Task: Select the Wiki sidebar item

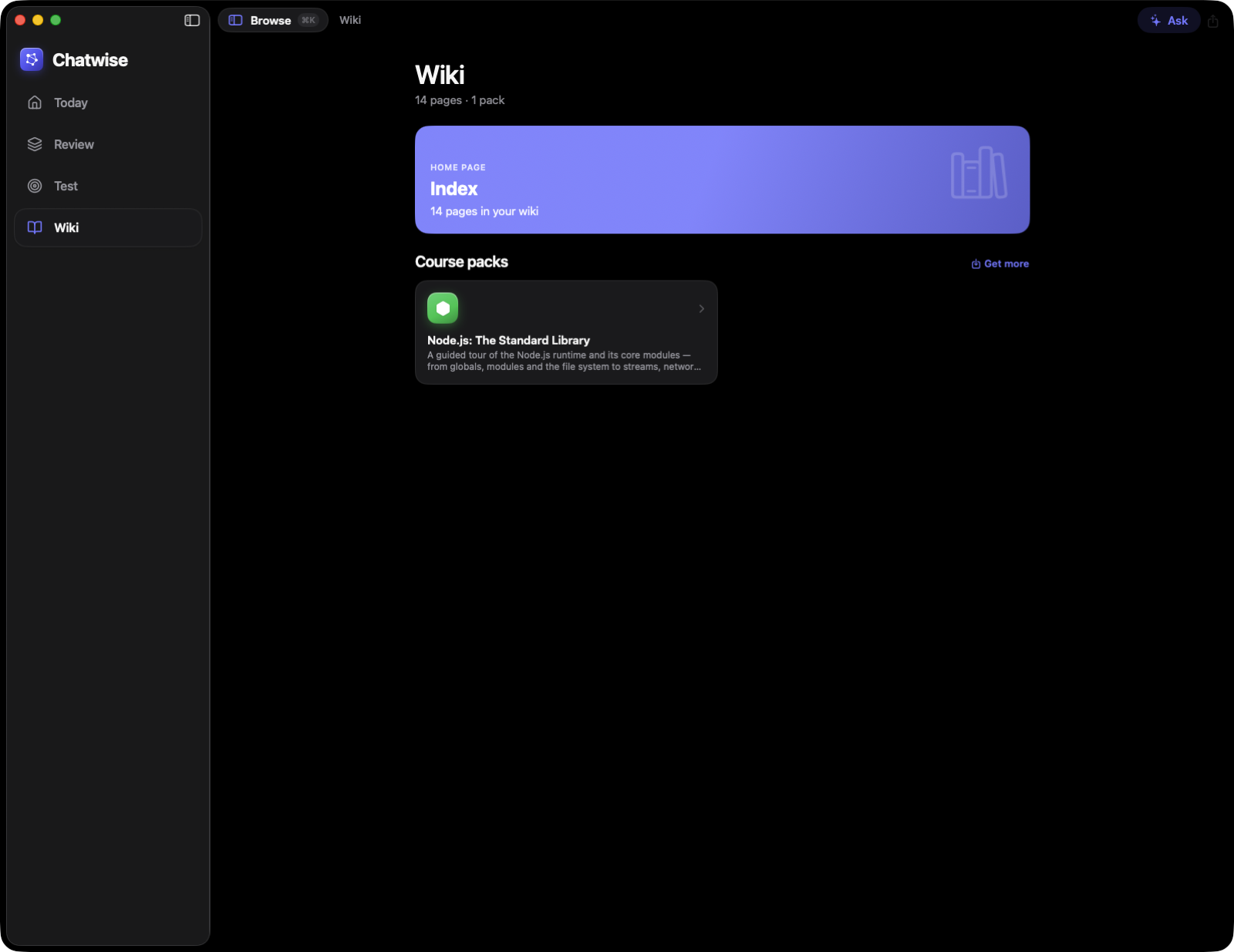Action: tap(108, 227)
